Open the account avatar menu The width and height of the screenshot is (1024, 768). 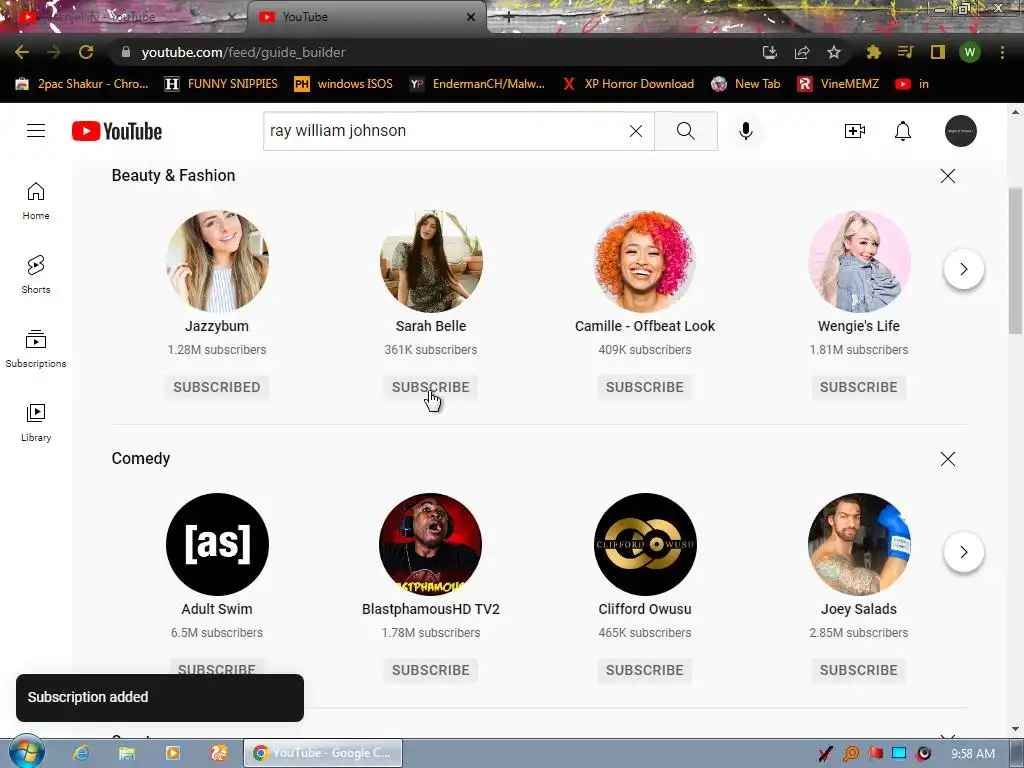point(961,131)
